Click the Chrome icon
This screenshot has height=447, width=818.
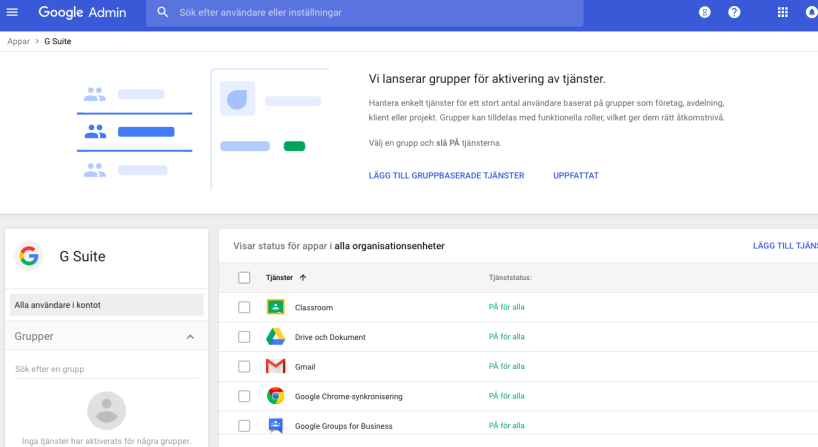click(x=275, y=396)
